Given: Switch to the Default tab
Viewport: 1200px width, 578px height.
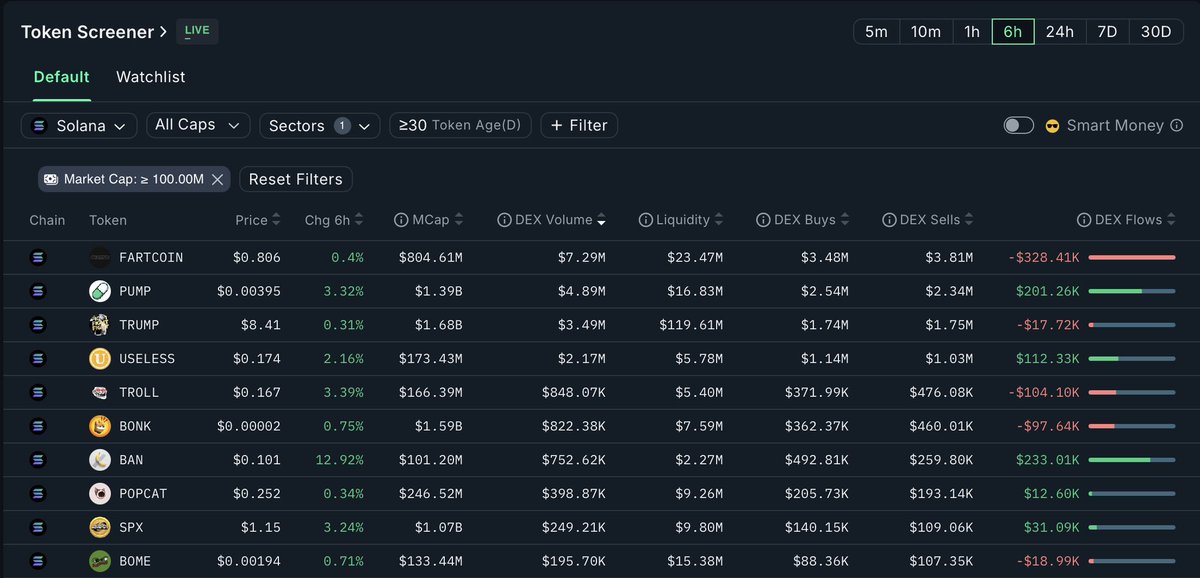Looking at the screenshot, I should point(62,77).
